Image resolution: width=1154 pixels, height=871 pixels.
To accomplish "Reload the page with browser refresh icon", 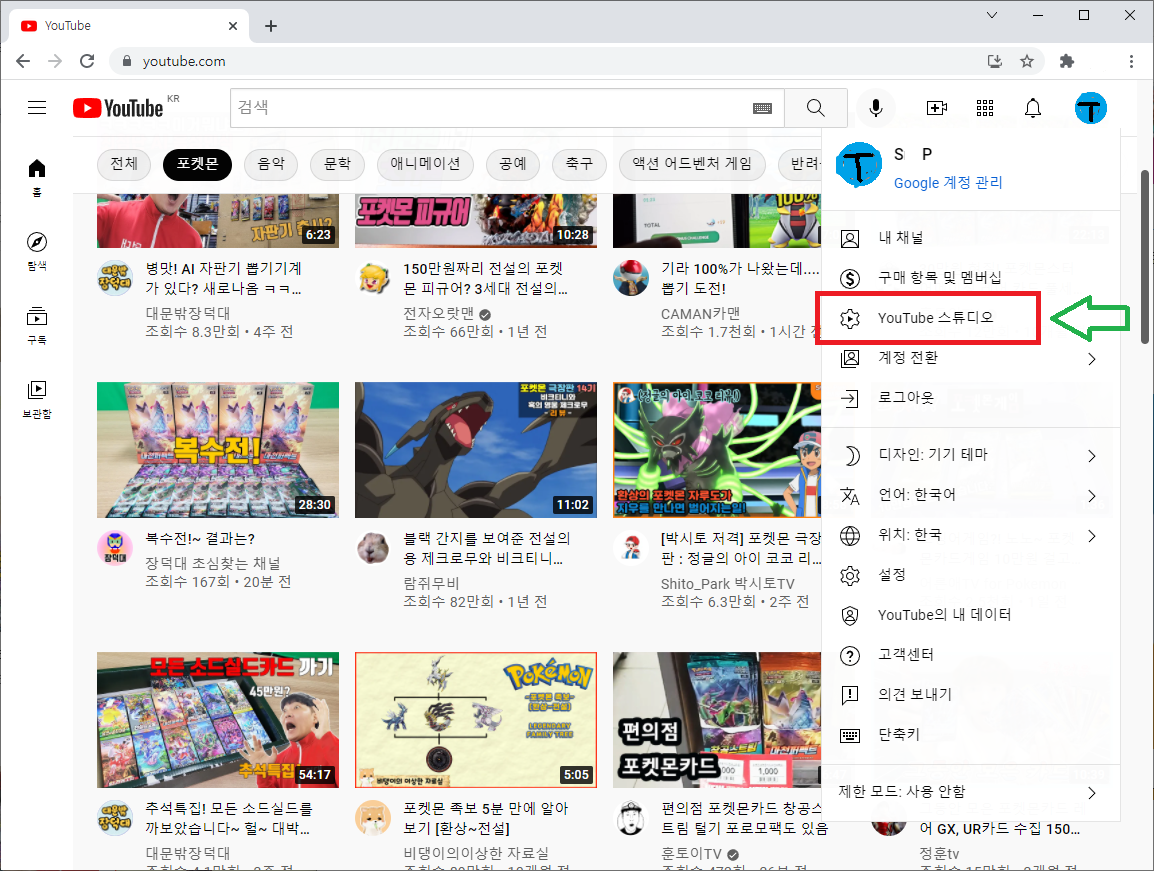I will pyautogui.click(x=87, y=61).
